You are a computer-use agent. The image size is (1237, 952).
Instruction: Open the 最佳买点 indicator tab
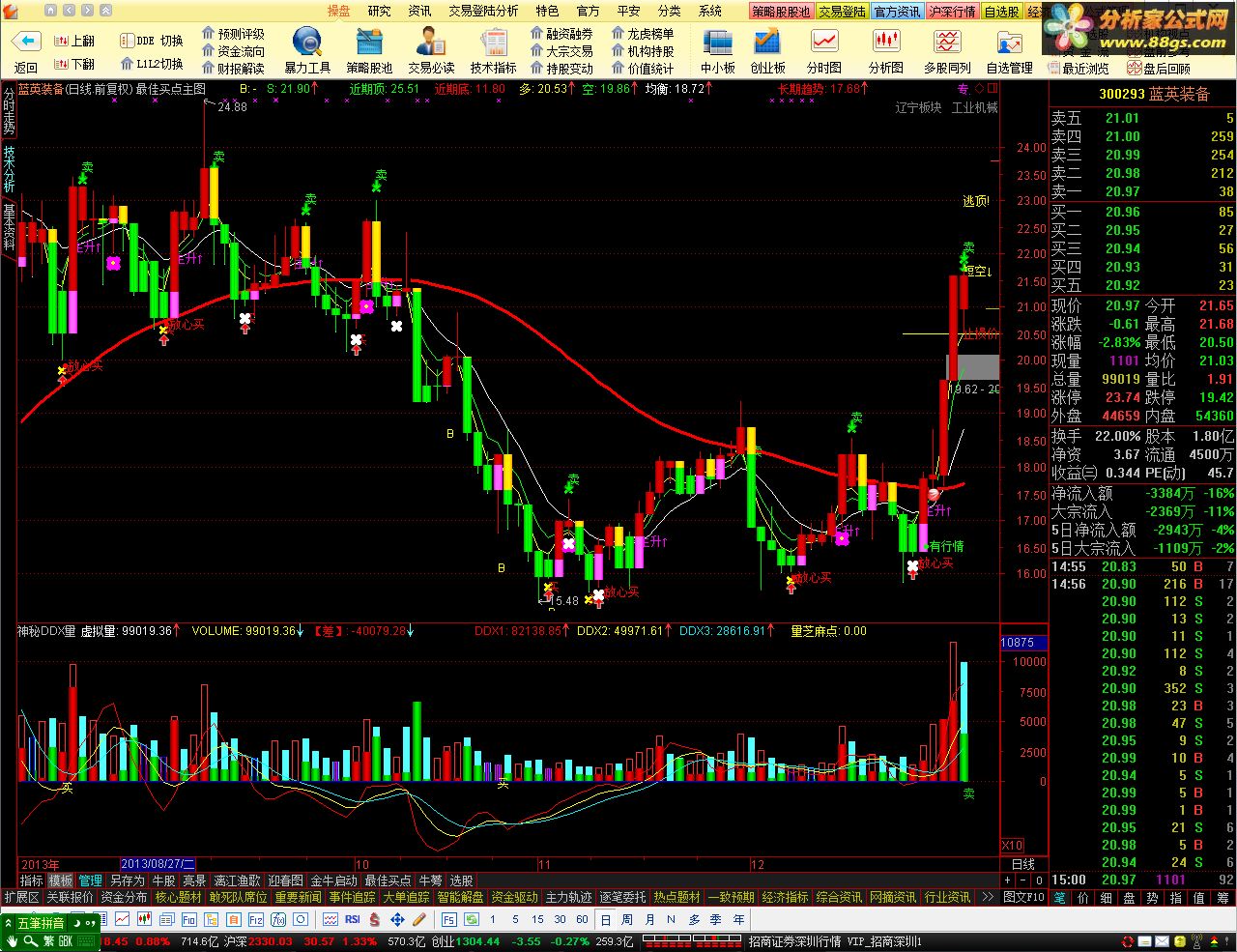[x=388, y=880]
